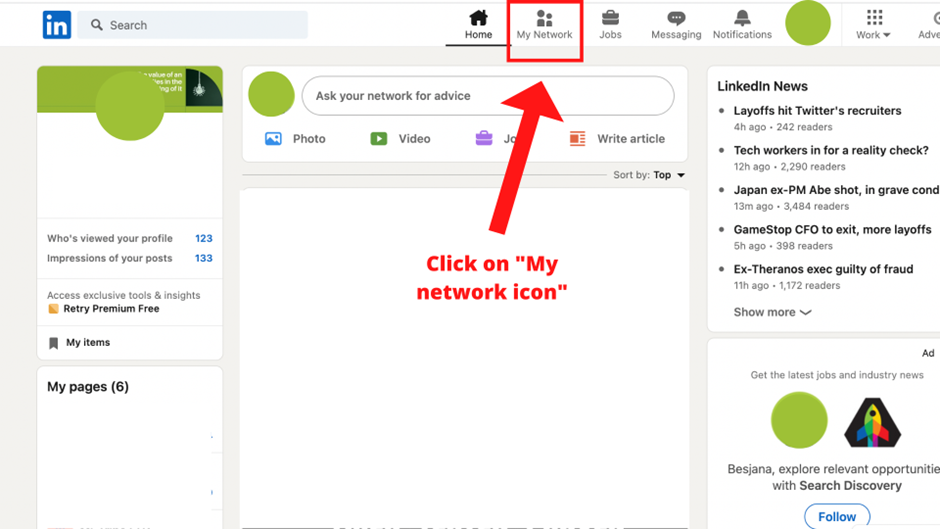940x529 pixels.
Task: Start a post in 'Ask your network for advice'
Action: pos(488,95)
